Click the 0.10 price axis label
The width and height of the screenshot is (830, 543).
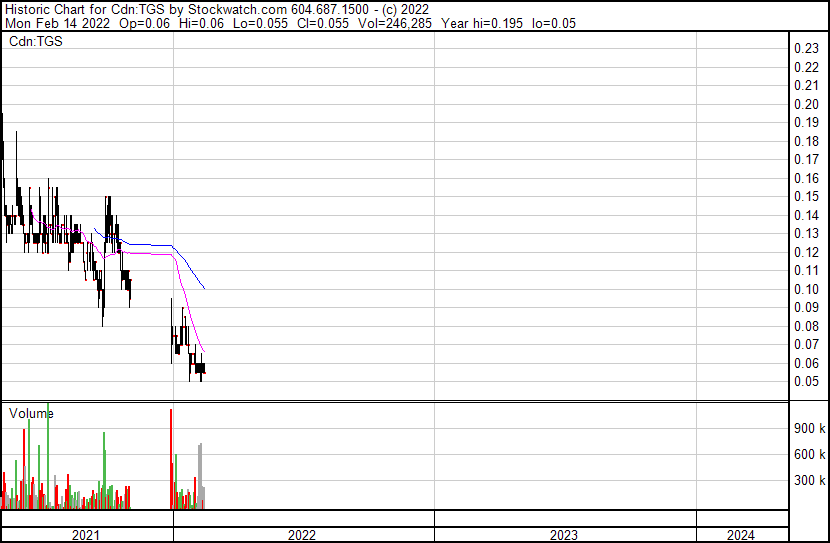pos(805,289)
